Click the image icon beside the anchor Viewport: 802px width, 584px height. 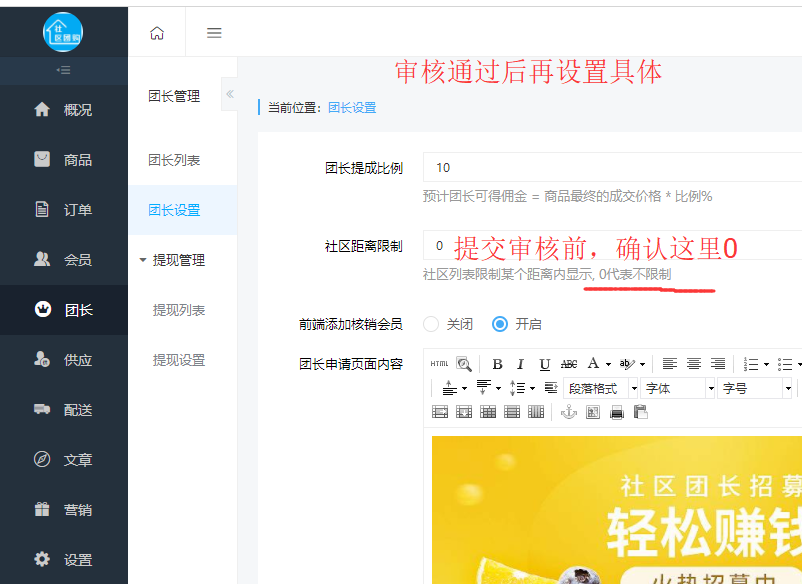593,412
